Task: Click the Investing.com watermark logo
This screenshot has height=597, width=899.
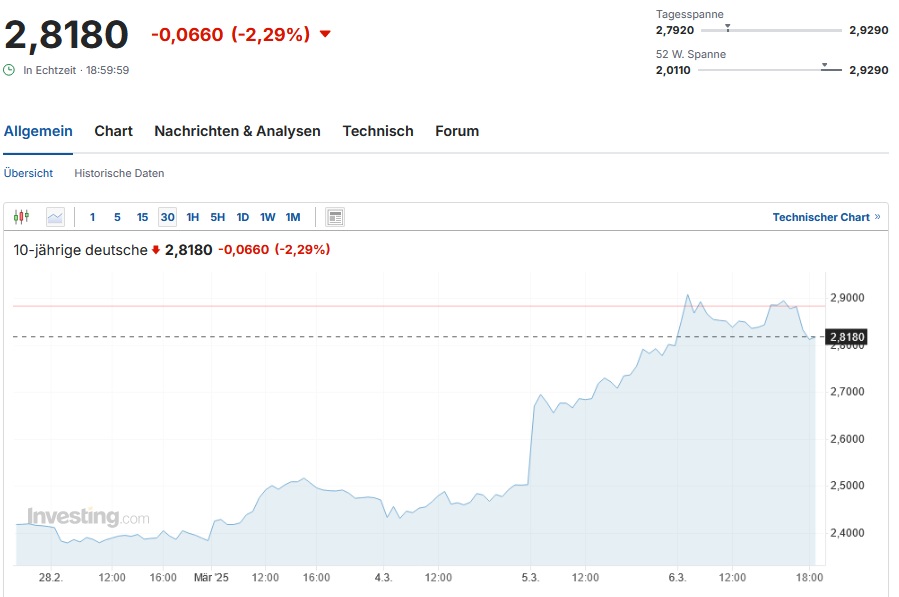Action: [x=88, y=517]
